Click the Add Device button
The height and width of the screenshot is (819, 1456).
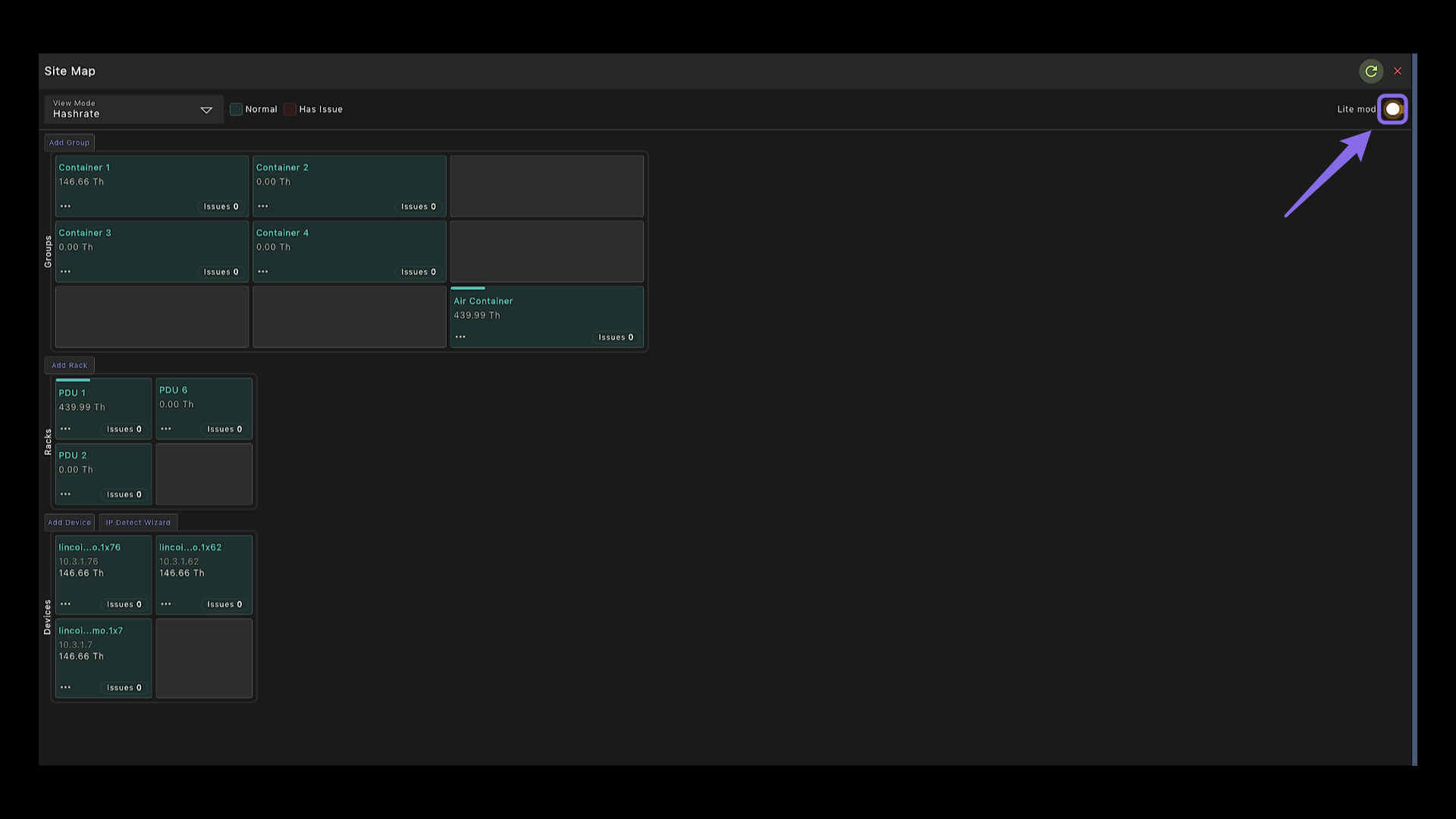point(69,522)
